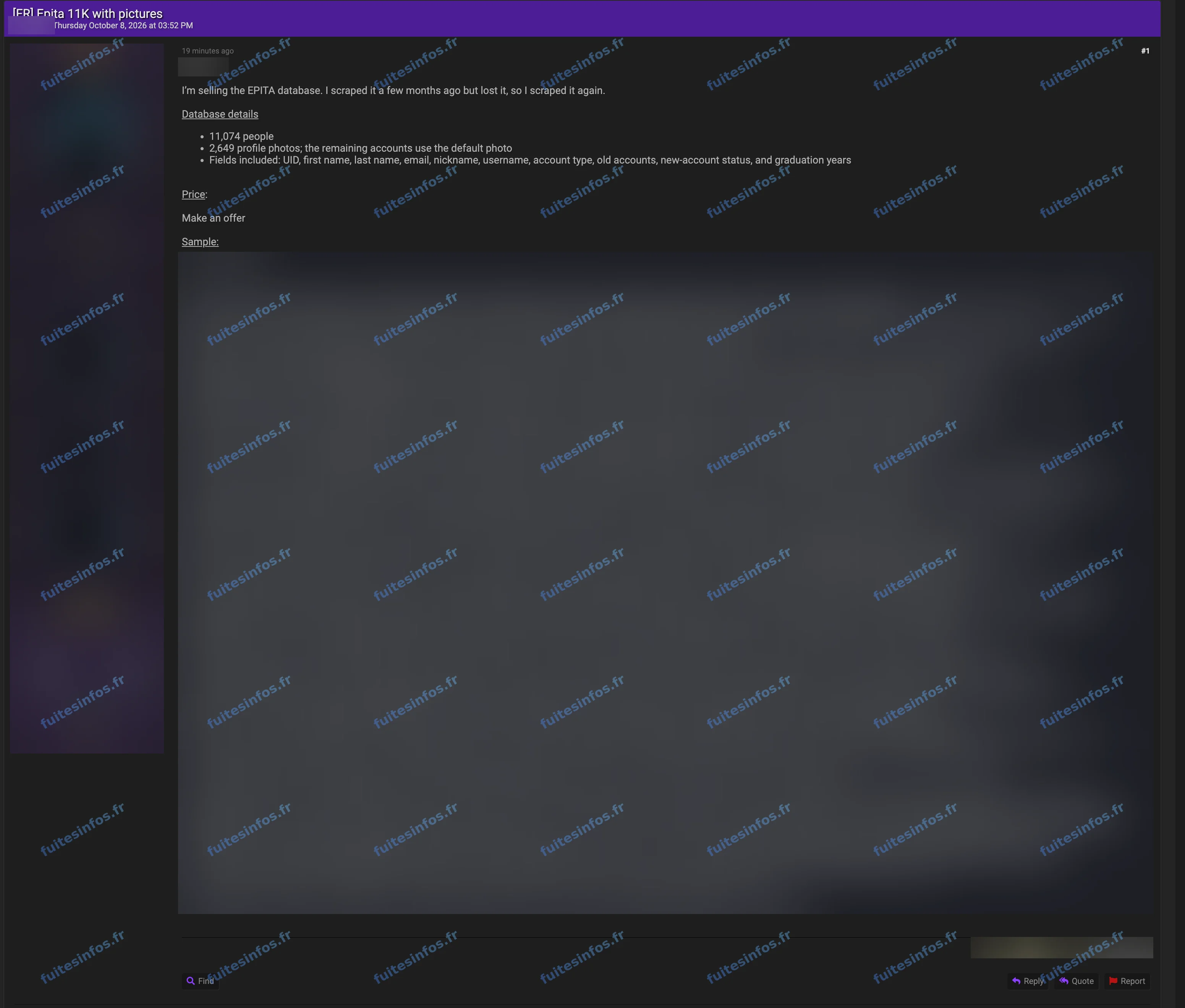The height and width of the screenshot is (1008, 1185).
Task: Click the Quote button
Action: pyautogui.click(x=1077, y=981)
